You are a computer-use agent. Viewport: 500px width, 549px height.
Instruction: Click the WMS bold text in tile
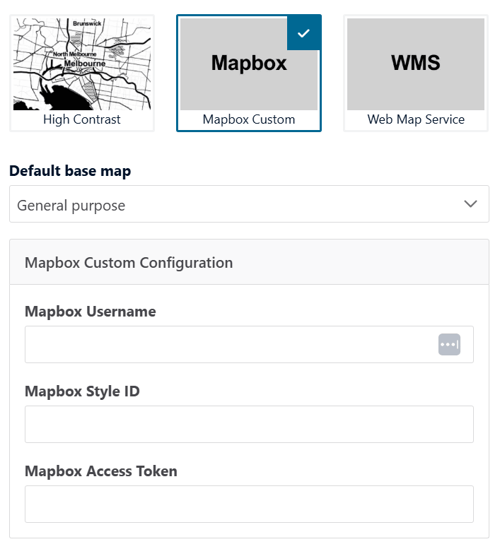tap(416, 63)
